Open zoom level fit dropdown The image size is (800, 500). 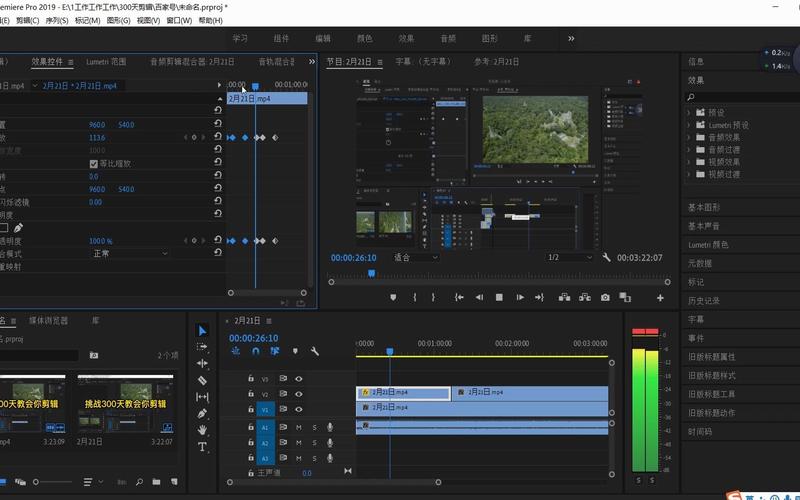[415, 258]
